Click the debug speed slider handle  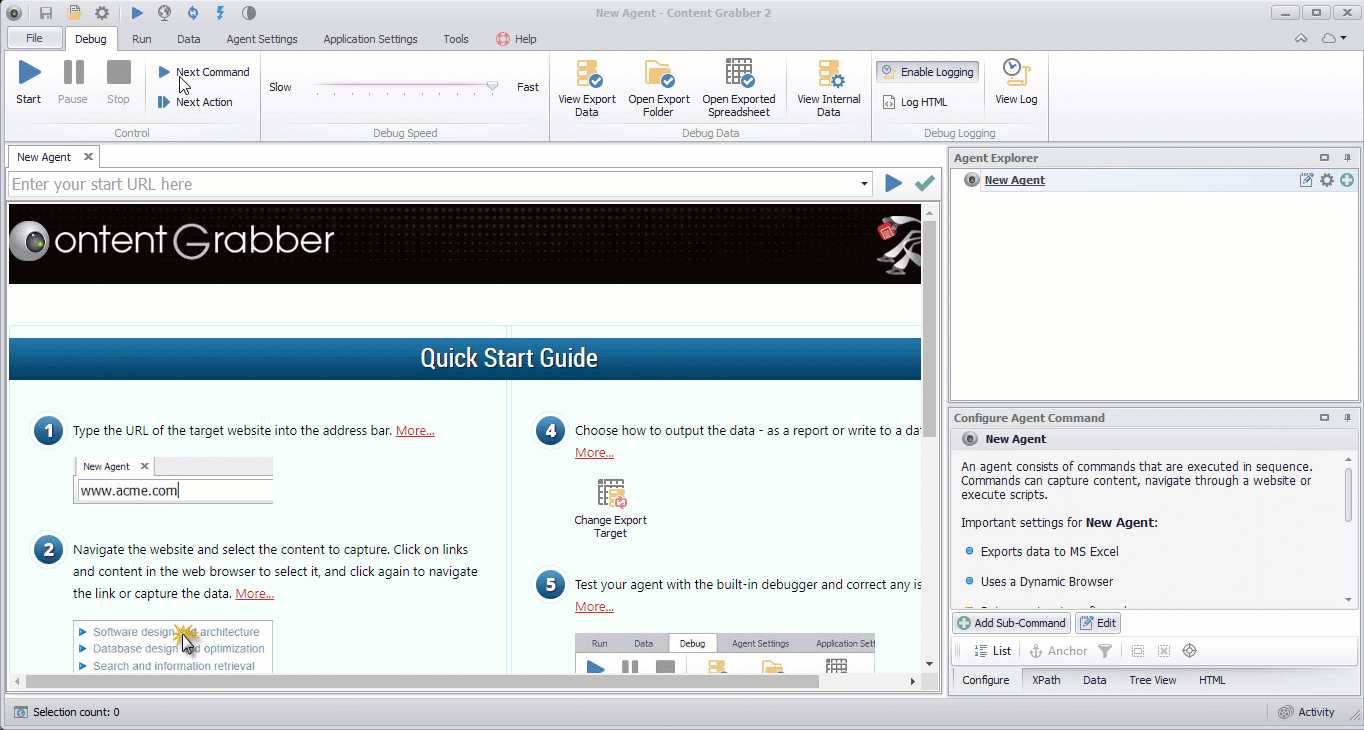492,87
